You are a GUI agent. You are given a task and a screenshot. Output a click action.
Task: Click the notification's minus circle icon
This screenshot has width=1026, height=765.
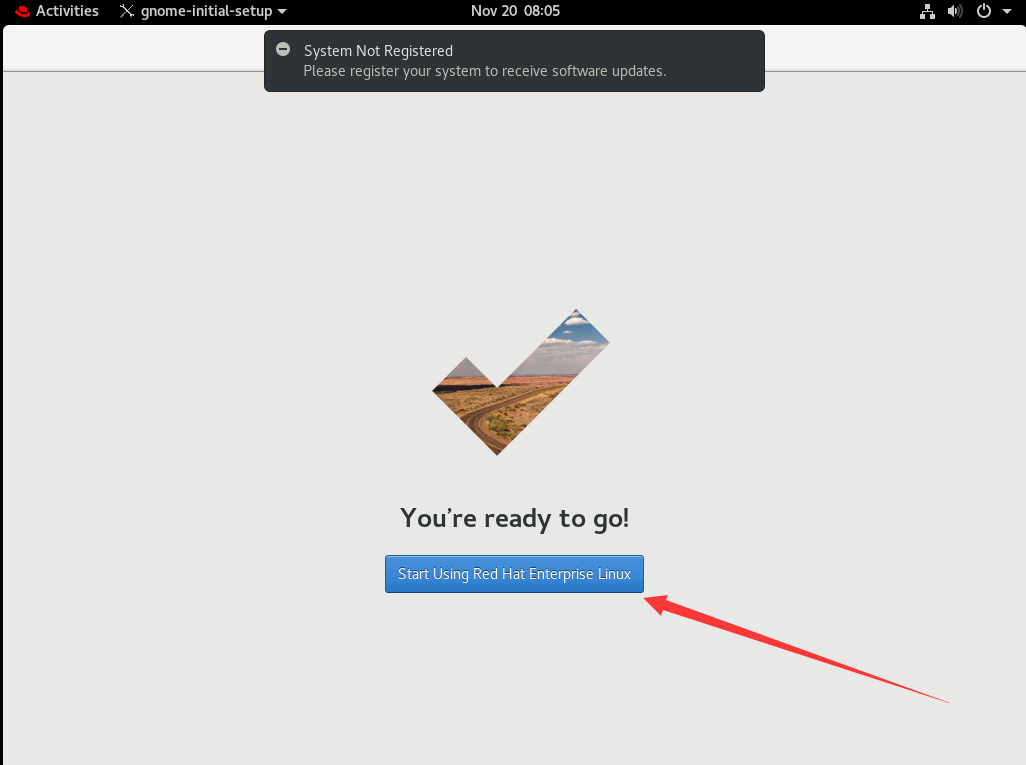point(283,49)
